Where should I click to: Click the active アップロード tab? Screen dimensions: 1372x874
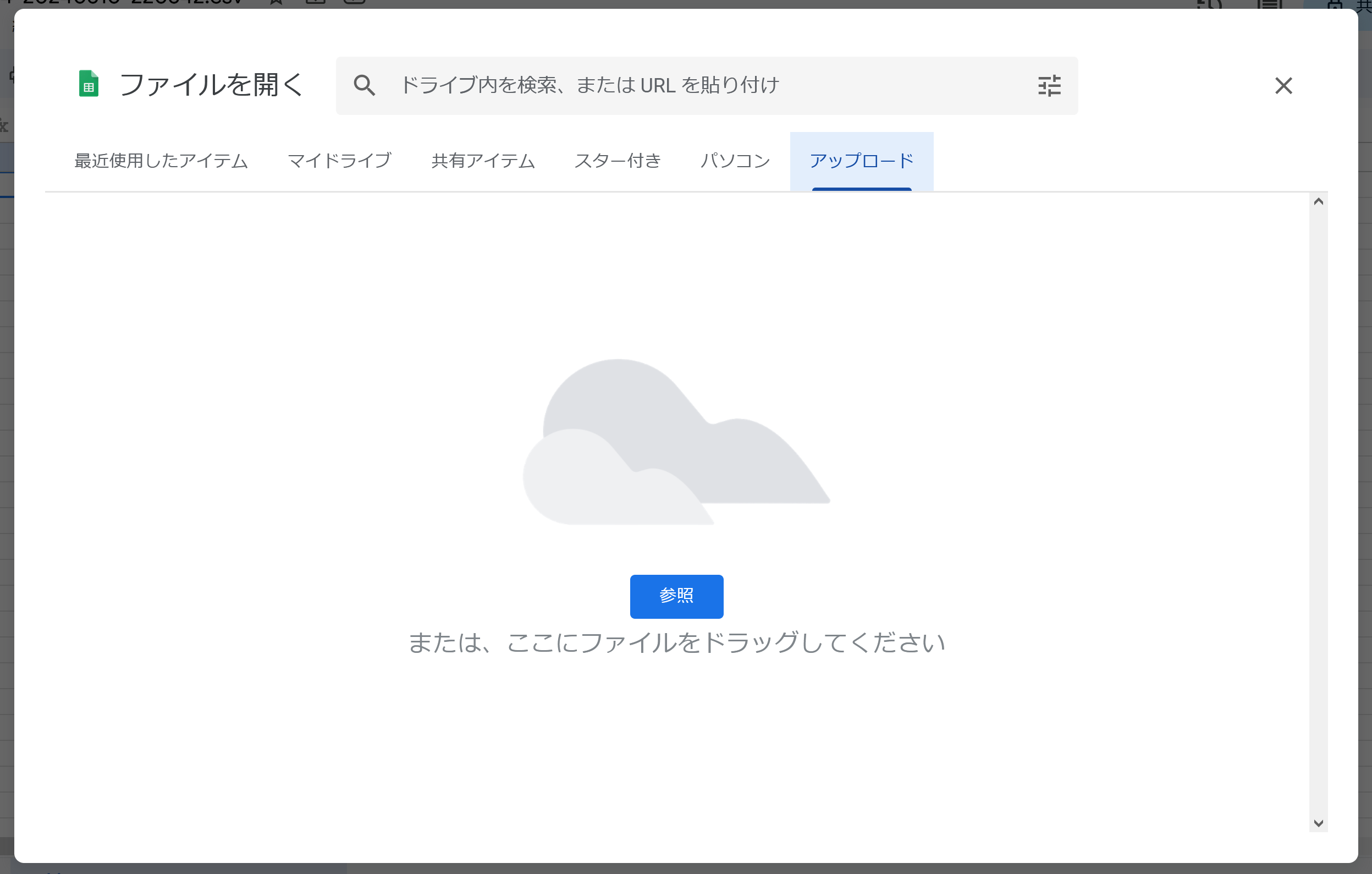pos(862,161)
